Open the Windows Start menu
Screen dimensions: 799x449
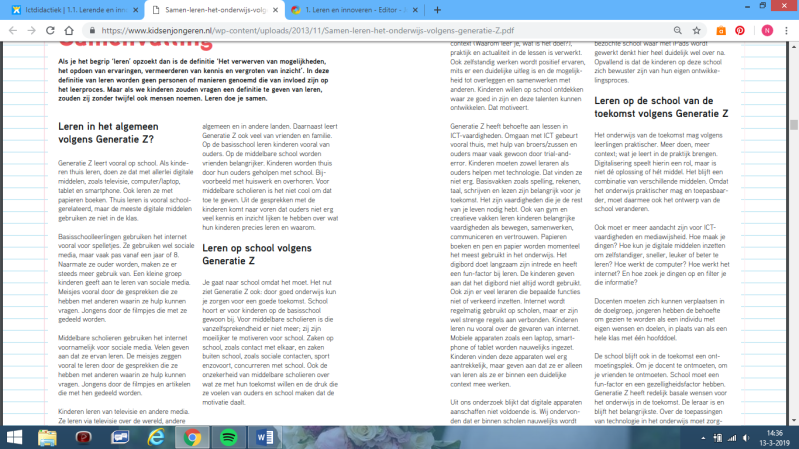tap(14, 437)
